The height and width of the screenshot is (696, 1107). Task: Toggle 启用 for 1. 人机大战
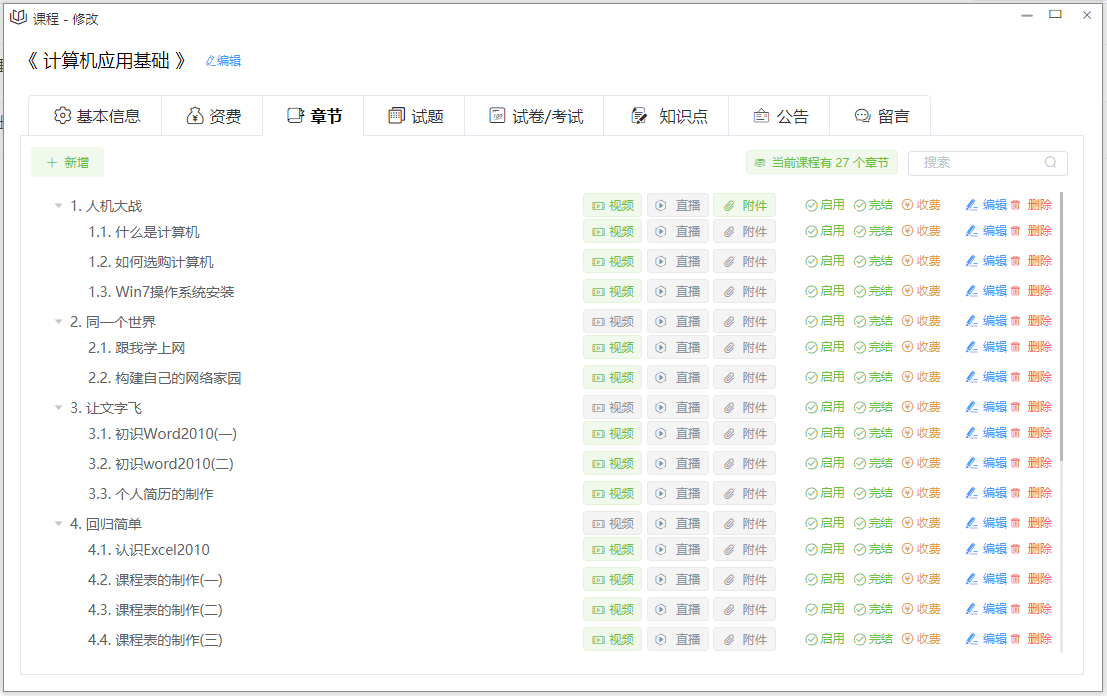click(x=825, y=205)
